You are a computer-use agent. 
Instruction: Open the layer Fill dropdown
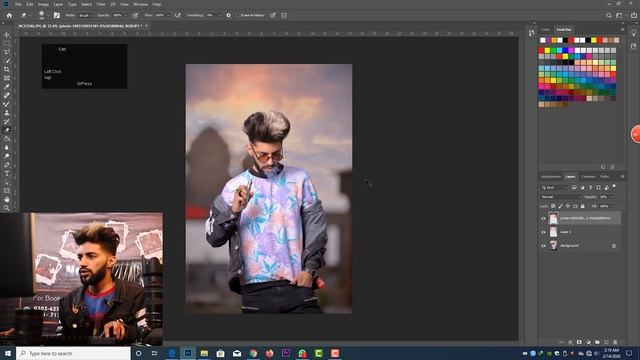(x=612, y=206)
